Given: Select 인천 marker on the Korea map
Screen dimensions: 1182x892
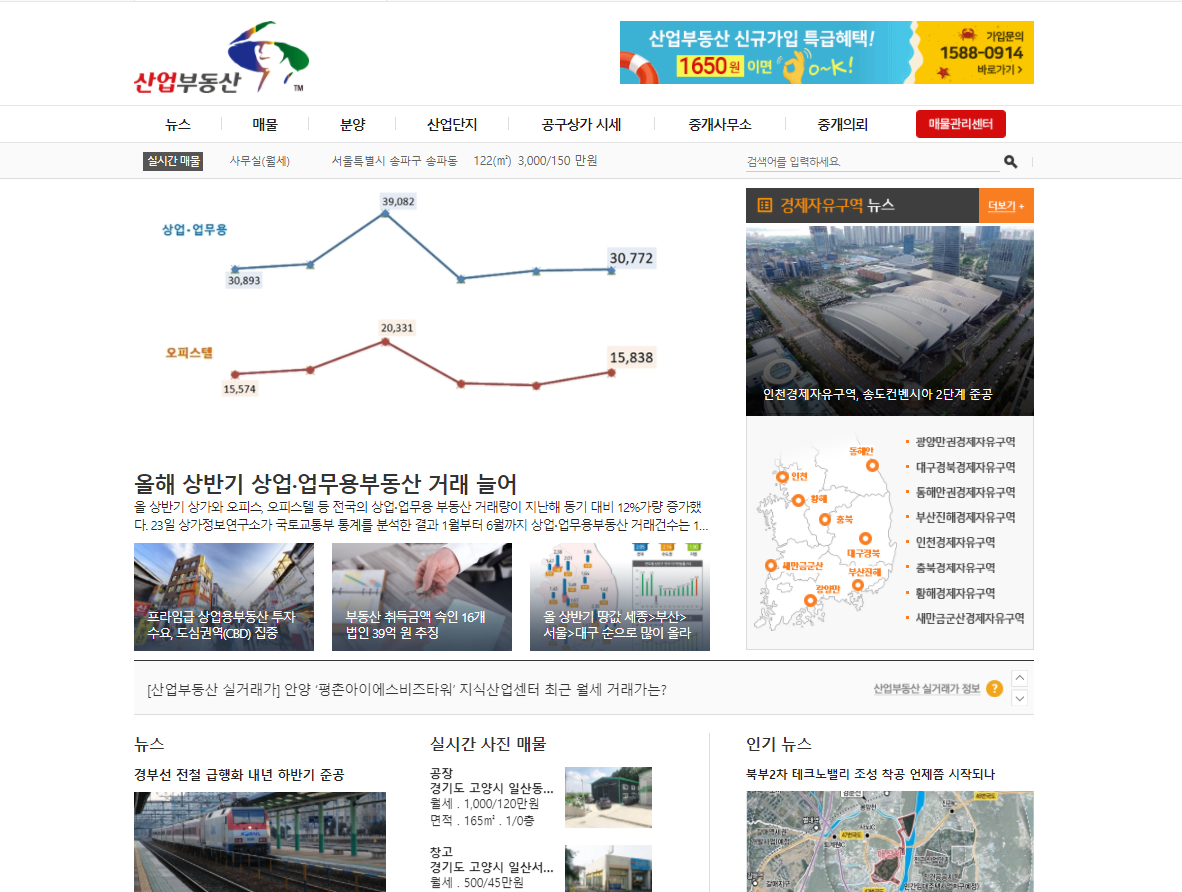Looking at the screenshot, I should (x=781, y=477).
